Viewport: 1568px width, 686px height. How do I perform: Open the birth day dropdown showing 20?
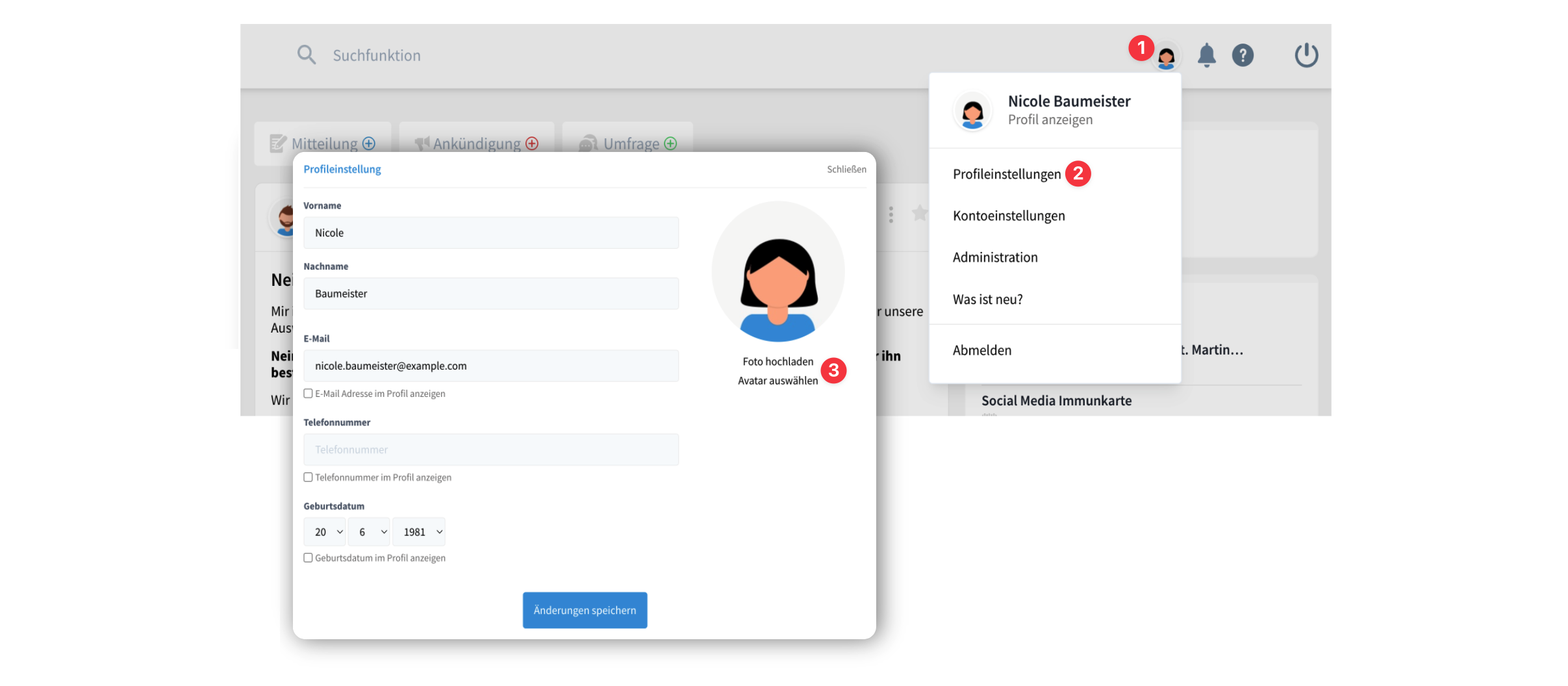tap(325, 532)
